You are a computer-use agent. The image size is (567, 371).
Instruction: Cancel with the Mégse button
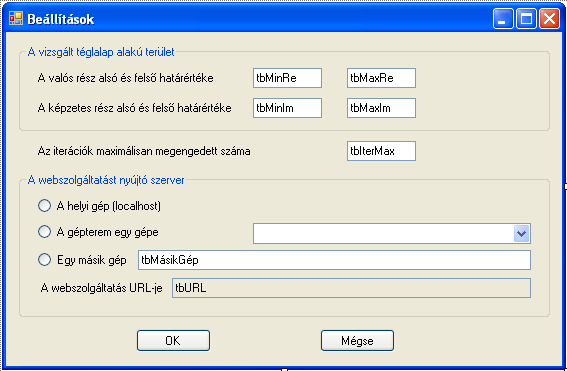[357, 341]
